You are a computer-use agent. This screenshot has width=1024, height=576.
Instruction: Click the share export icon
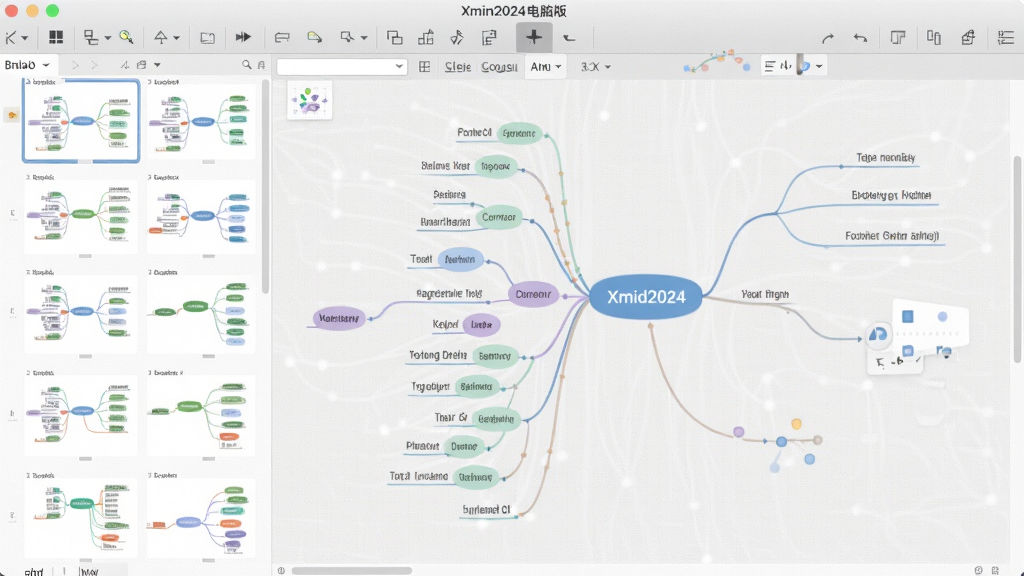point(968,38)
